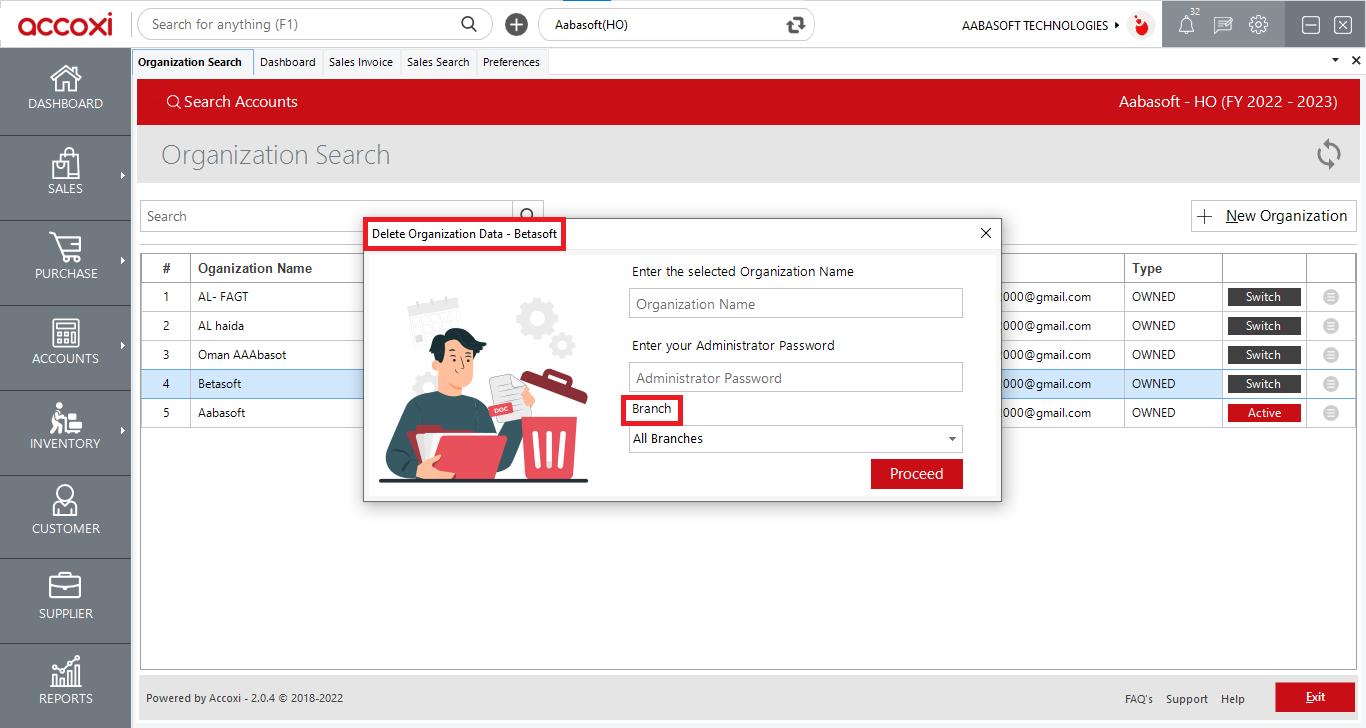
Task: Click the Accoxi logo
Action: (65, 24)
